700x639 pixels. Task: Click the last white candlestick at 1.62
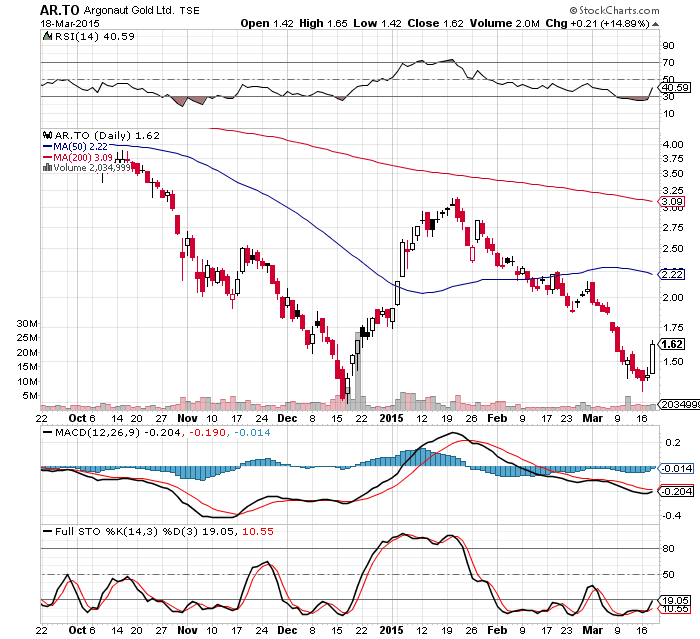pyautogui.click(x=652, y=359)
